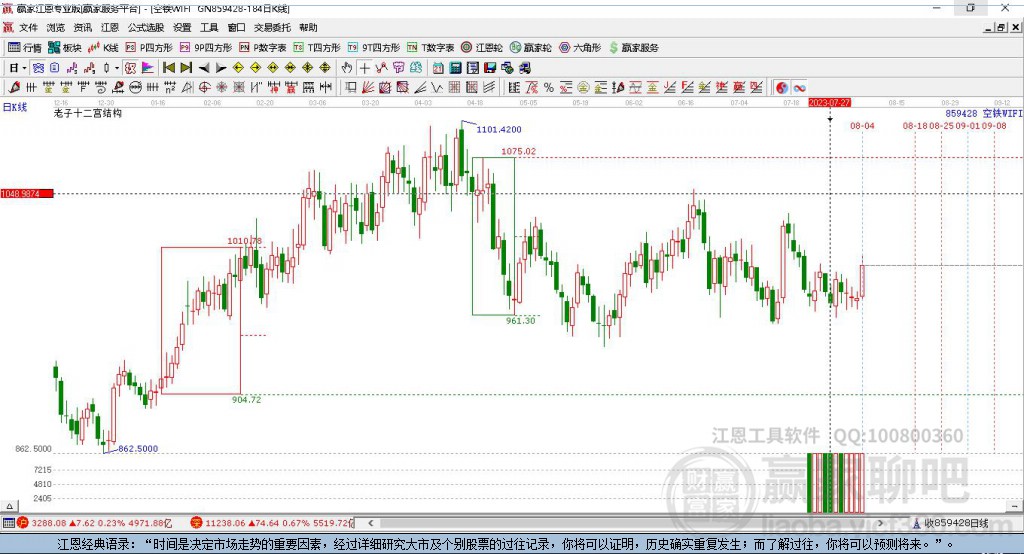Click the yellow diamond right-arrow icon
Viewport: 1024px width, 554px height.
(255, 68)
